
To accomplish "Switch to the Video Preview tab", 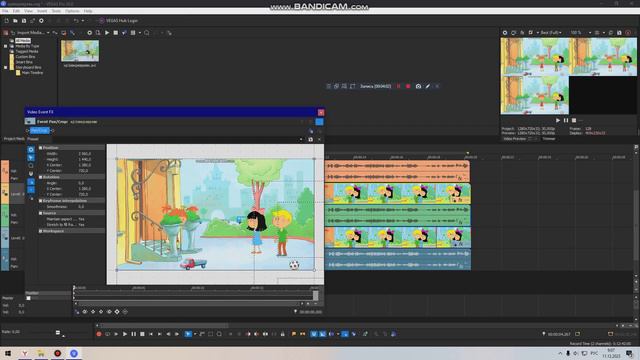I will pyautogui.click(x=514, y=139).
